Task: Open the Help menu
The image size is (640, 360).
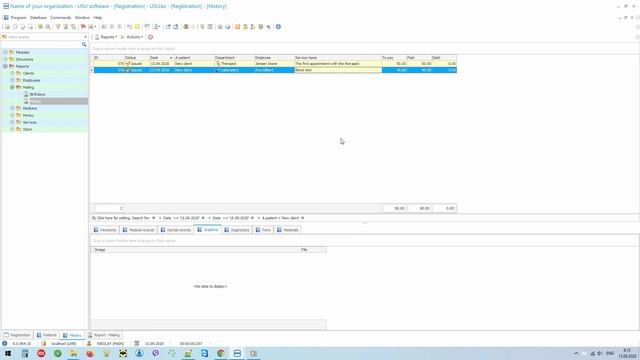Action: click(x=98, y=18)
